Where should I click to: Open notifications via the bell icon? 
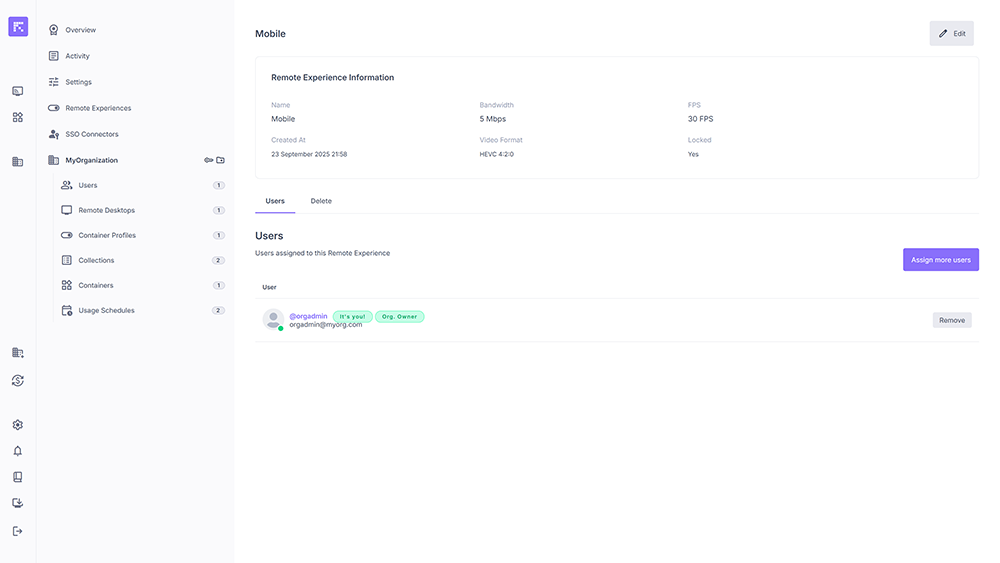coord(18,451)
